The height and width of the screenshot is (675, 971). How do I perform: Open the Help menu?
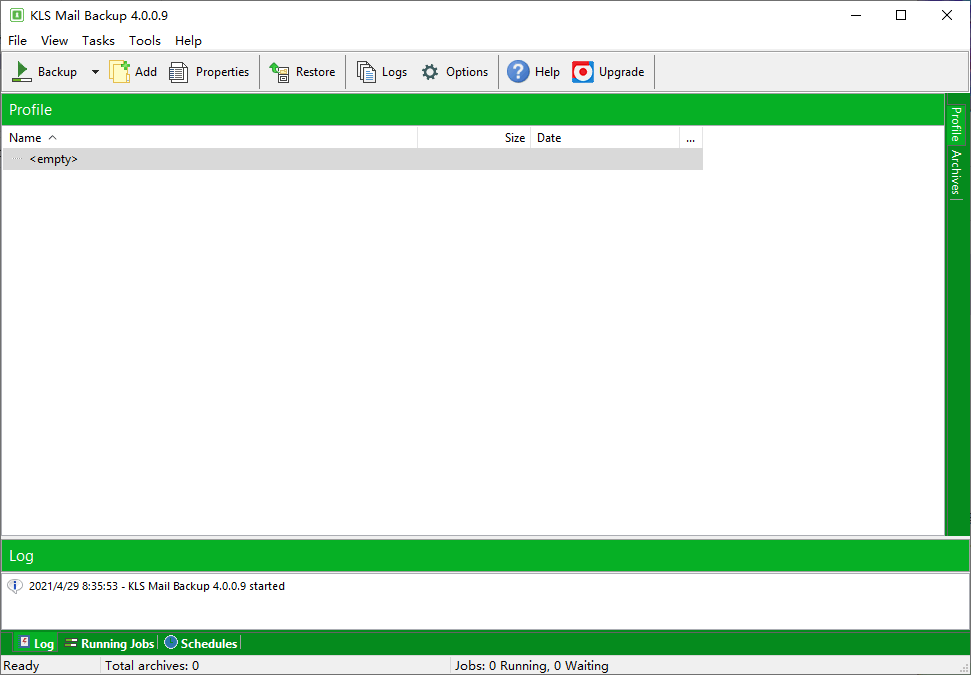[x=188, y=41]
